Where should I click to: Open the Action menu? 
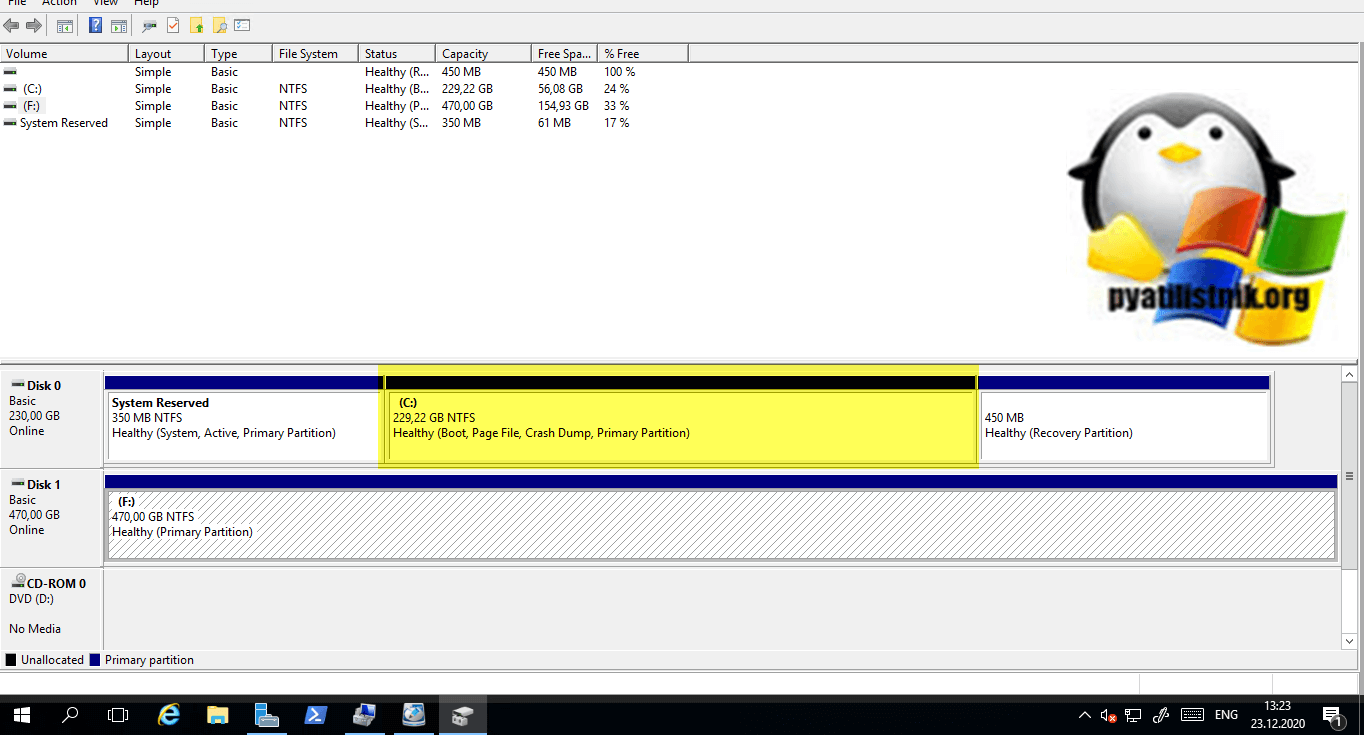59,3
